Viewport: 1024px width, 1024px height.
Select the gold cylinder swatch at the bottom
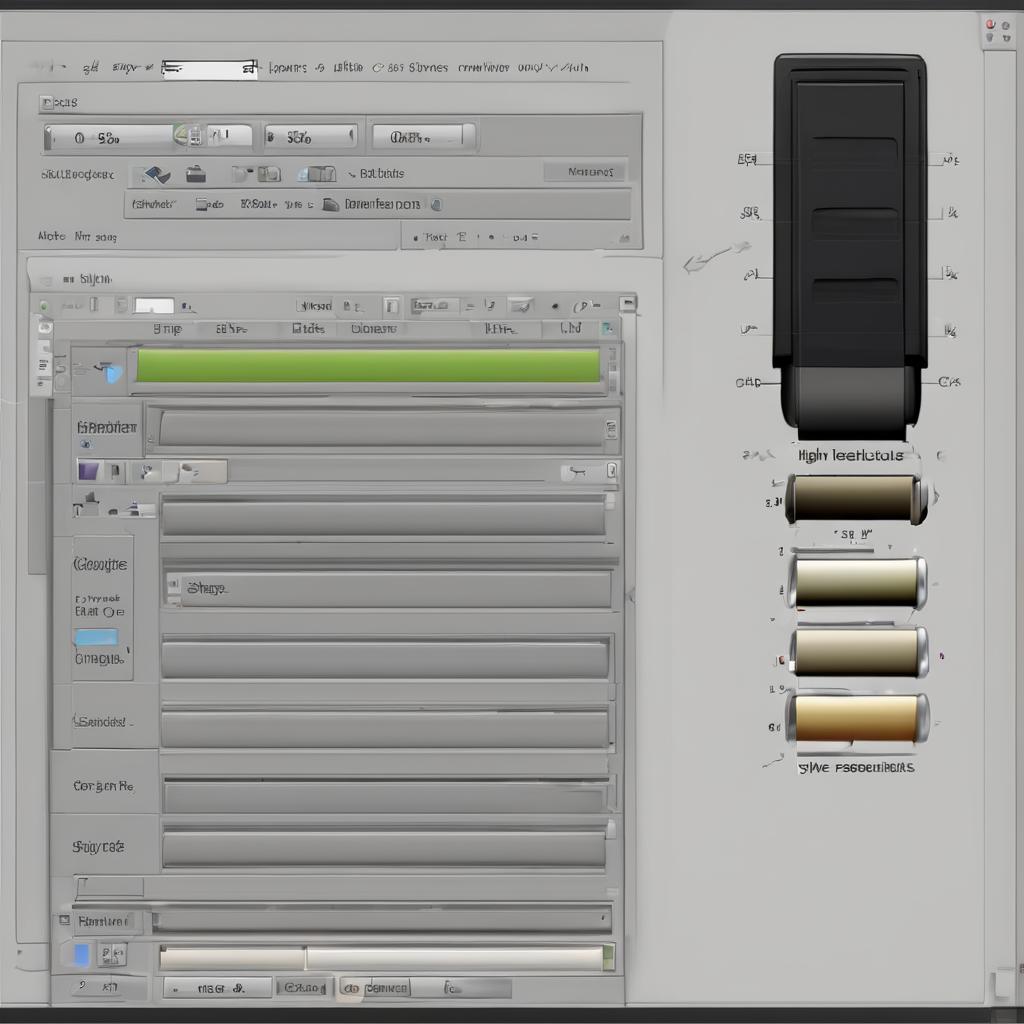pos(857,718)
